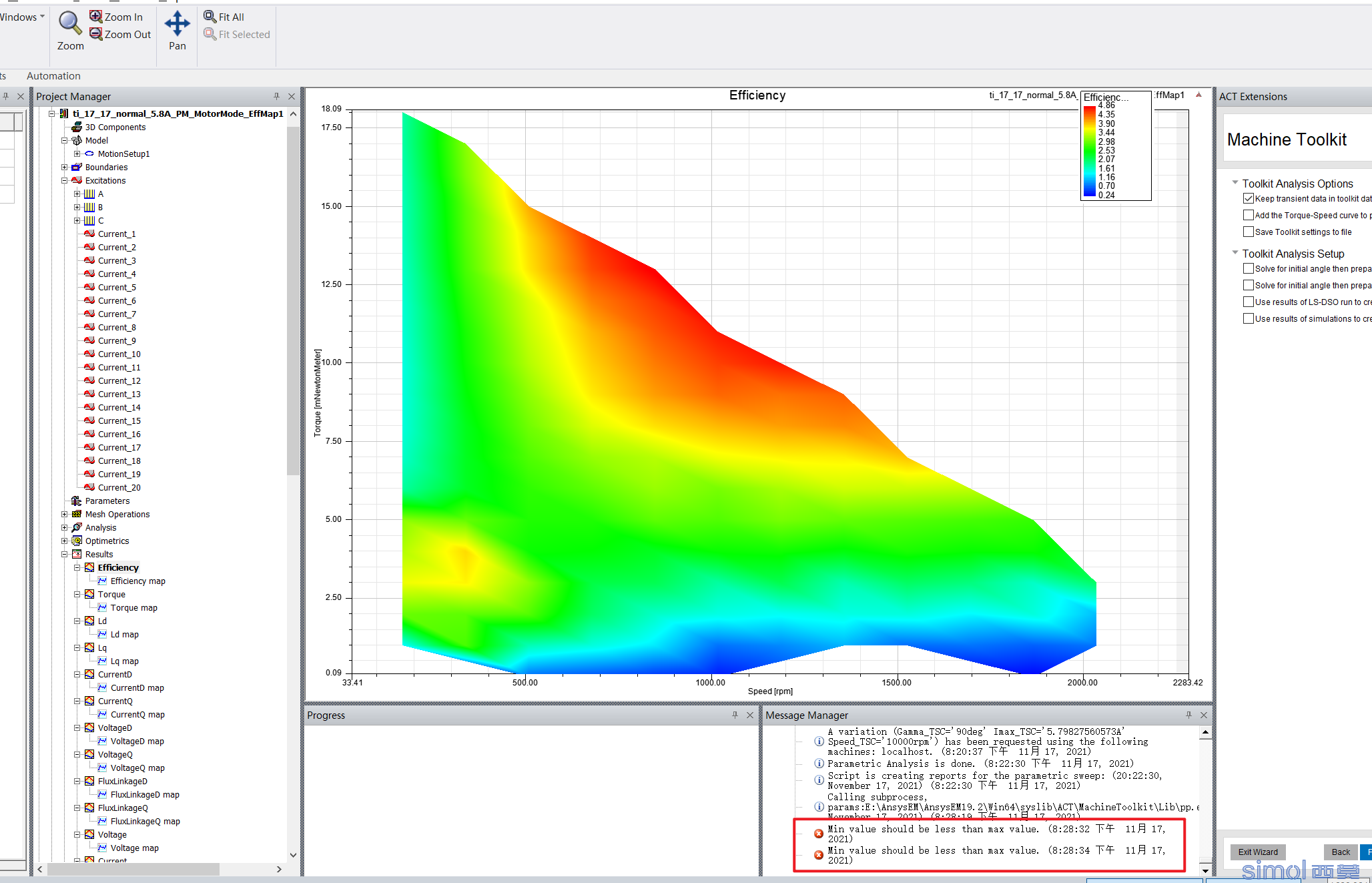Expand winding B node

point(77,207)
